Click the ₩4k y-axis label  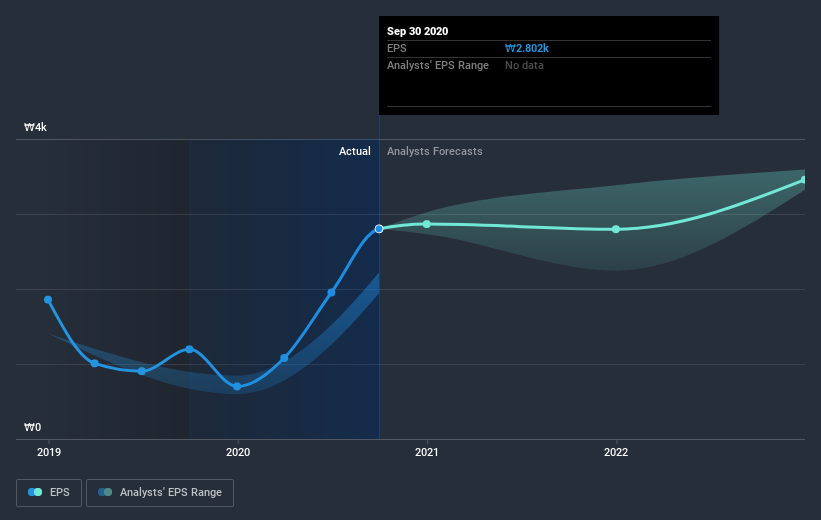click(x=36, y=127)
